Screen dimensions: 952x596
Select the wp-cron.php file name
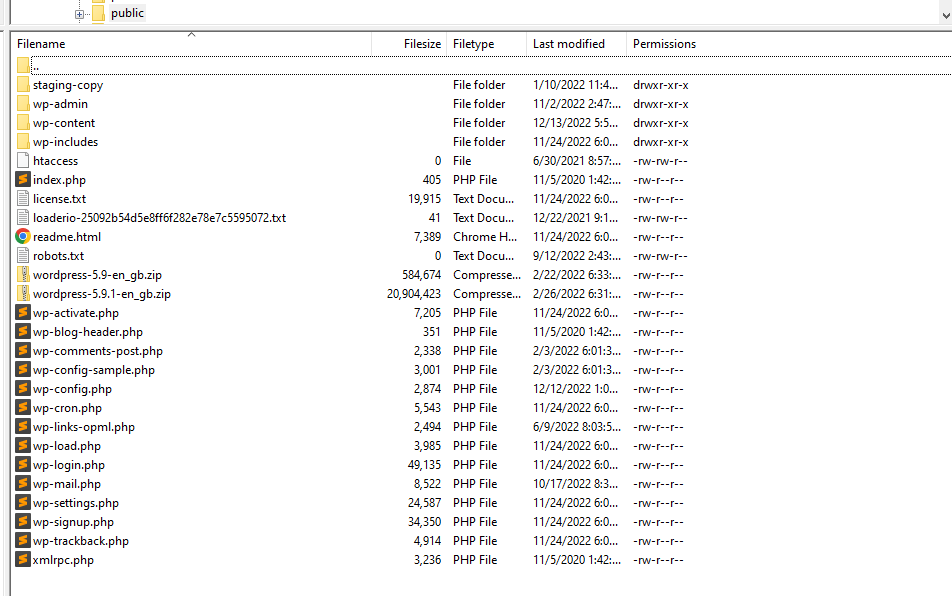pyautogui.click(x=67, y=408)
